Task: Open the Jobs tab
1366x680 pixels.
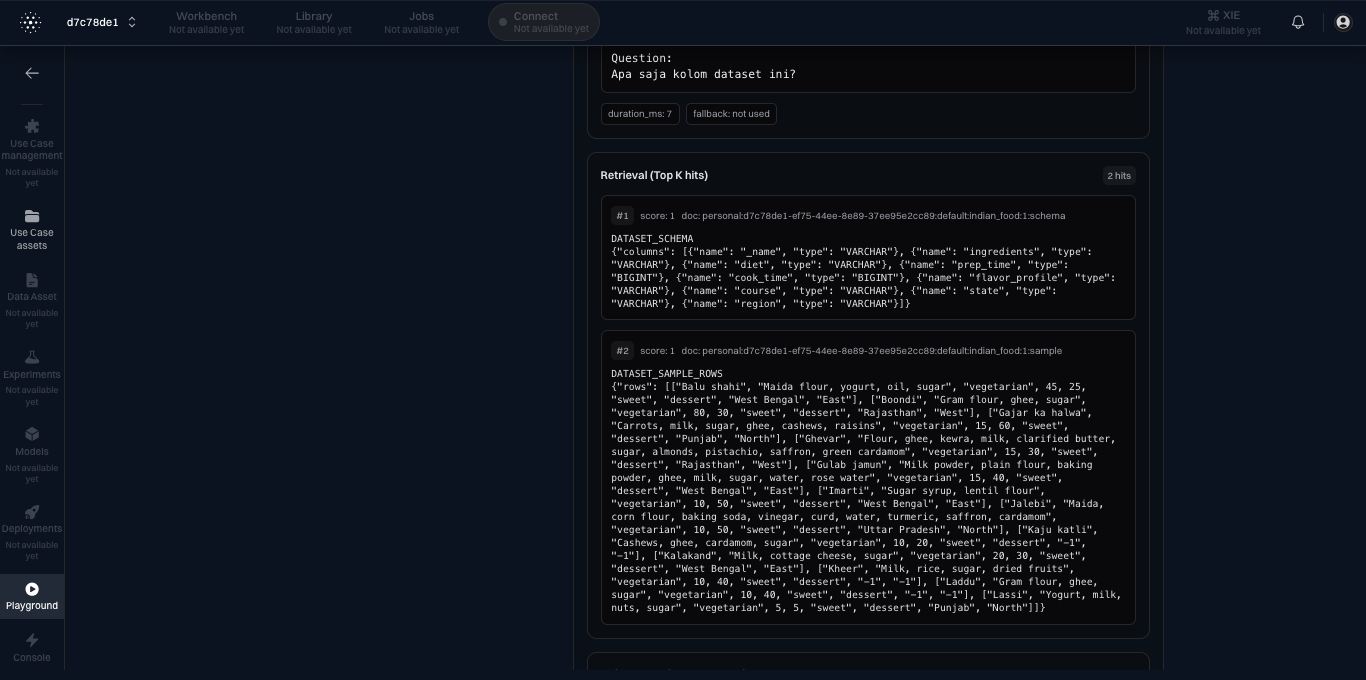Action: (x=421, y=22)
